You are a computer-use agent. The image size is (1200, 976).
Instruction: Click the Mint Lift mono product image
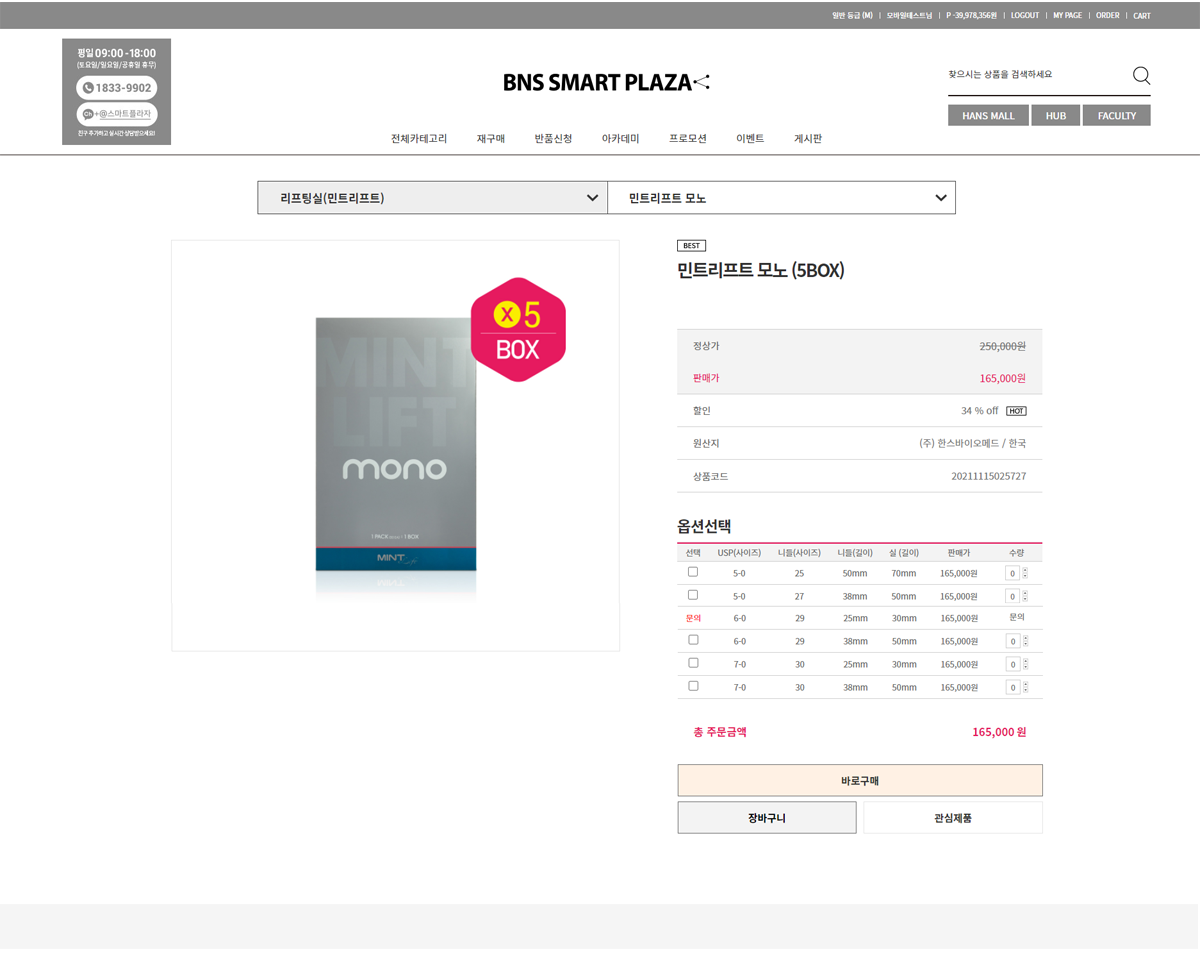pos(396,446)
